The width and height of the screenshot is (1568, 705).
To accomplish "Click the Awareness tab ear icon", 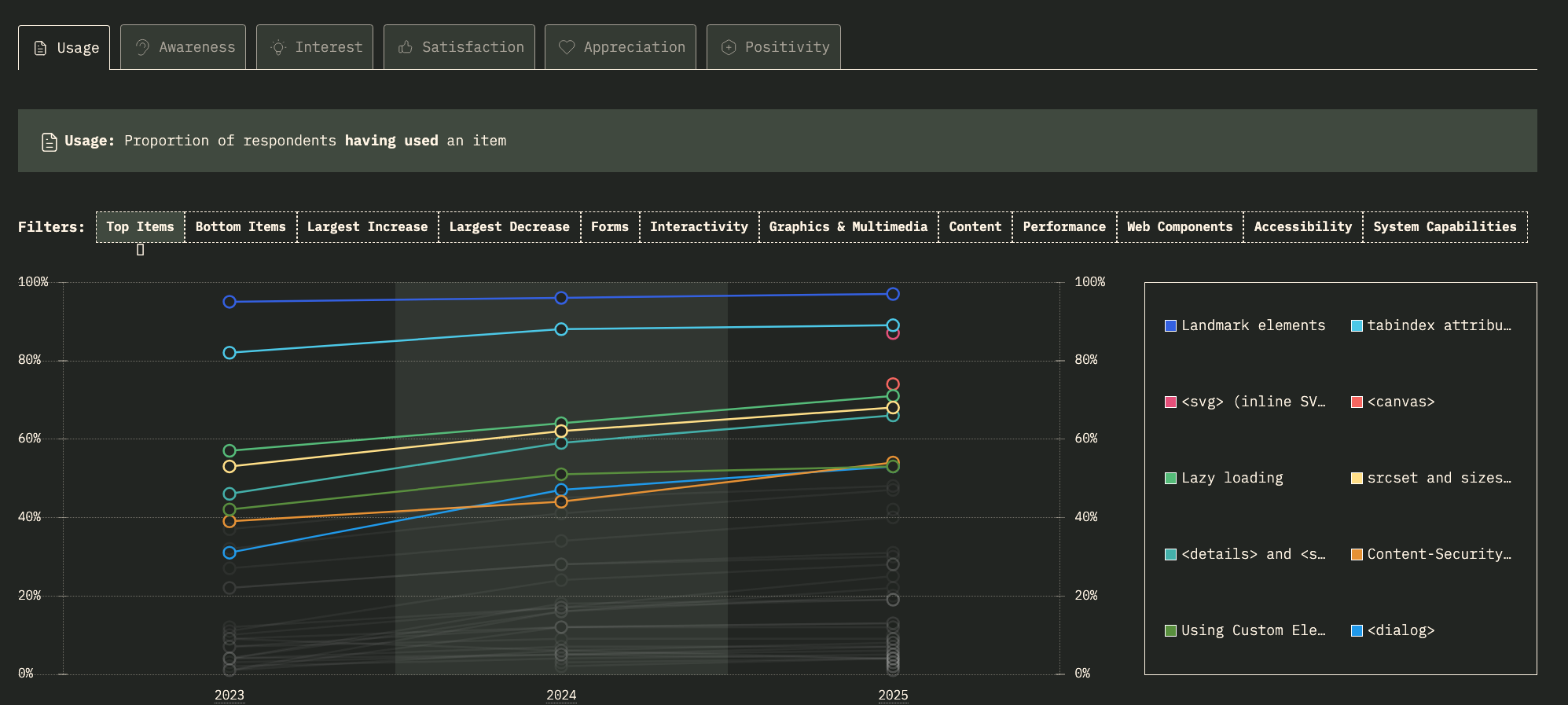I will tap(142, 47).
